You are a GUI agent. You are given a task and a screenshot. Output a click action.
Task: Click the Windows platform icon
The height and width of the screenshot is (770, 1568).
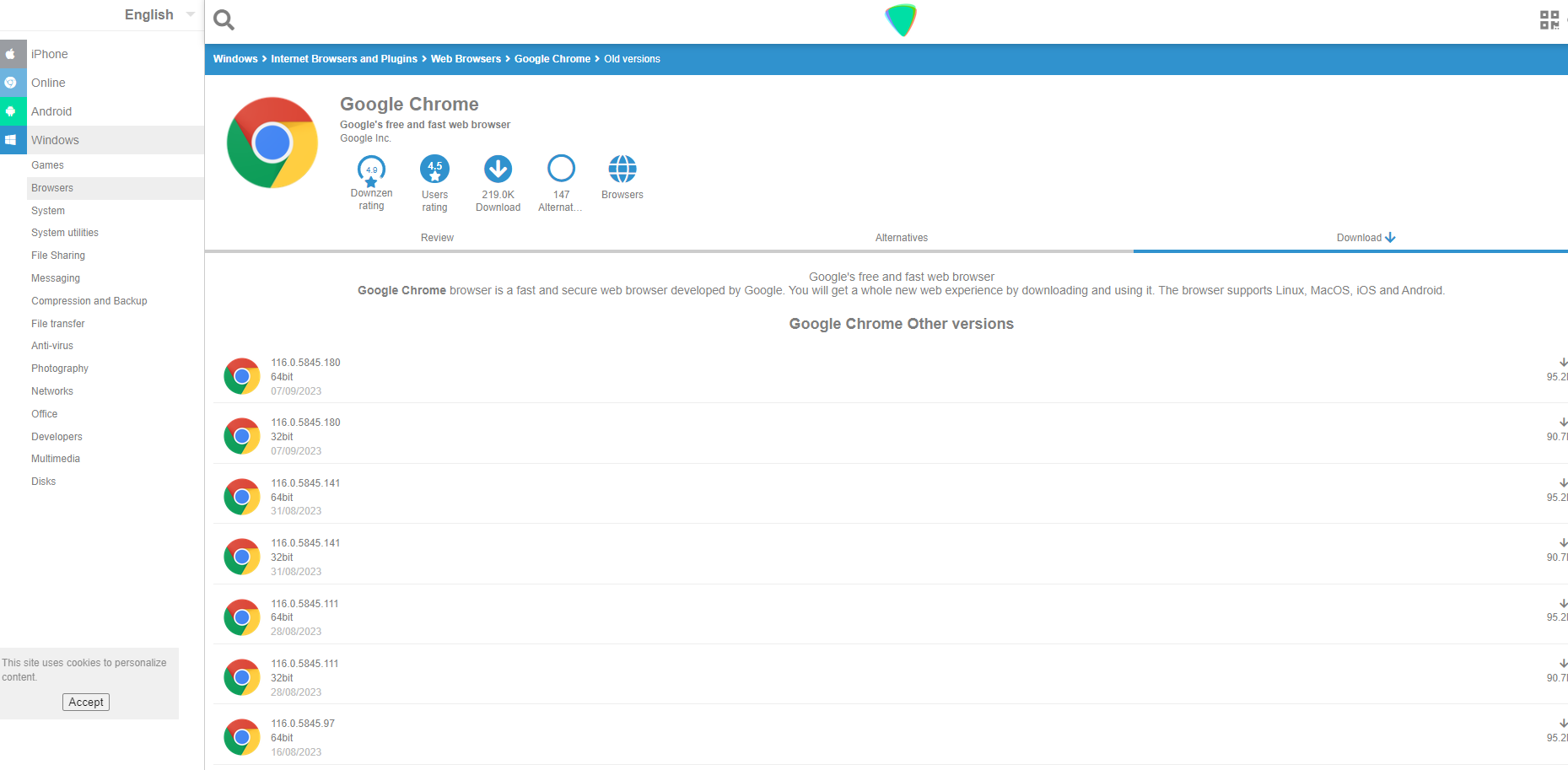coord(11,140)
